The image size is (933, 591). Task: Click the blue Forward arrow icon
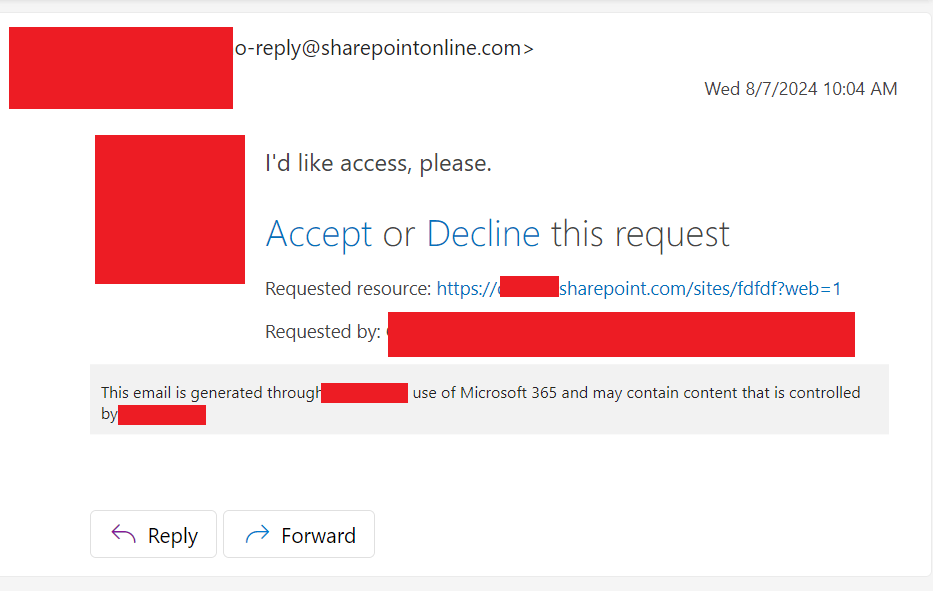(257, 534)
